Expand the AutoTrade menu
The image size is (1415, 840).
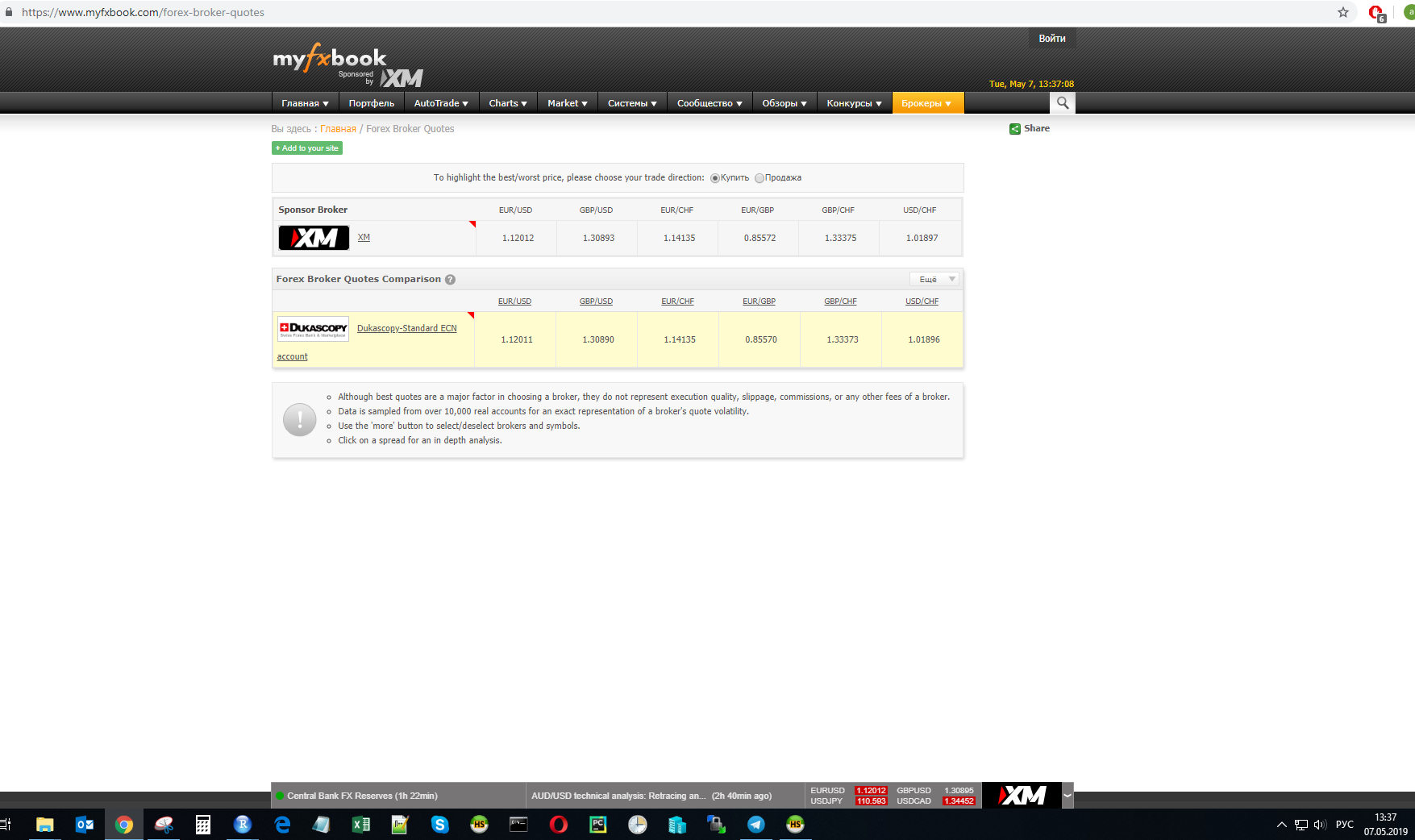[x=441, y=103]
